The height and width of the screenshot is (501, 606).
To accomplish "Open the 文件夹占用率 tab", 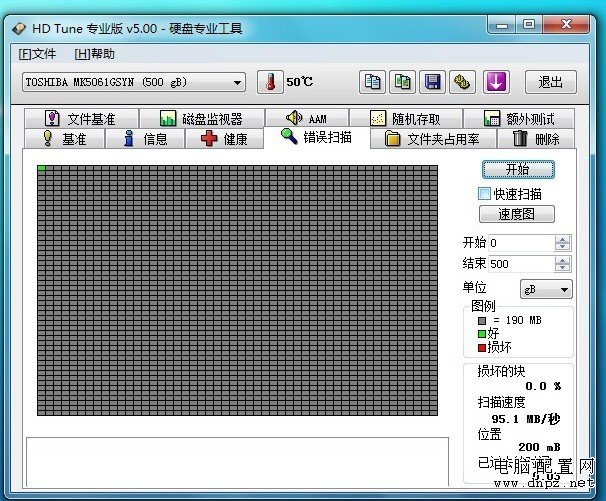I will [x=433, y=138].
